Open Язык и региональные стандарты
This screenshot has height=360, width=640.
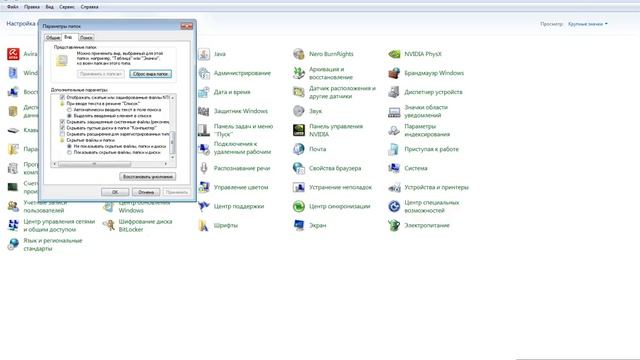coord(45,244)
